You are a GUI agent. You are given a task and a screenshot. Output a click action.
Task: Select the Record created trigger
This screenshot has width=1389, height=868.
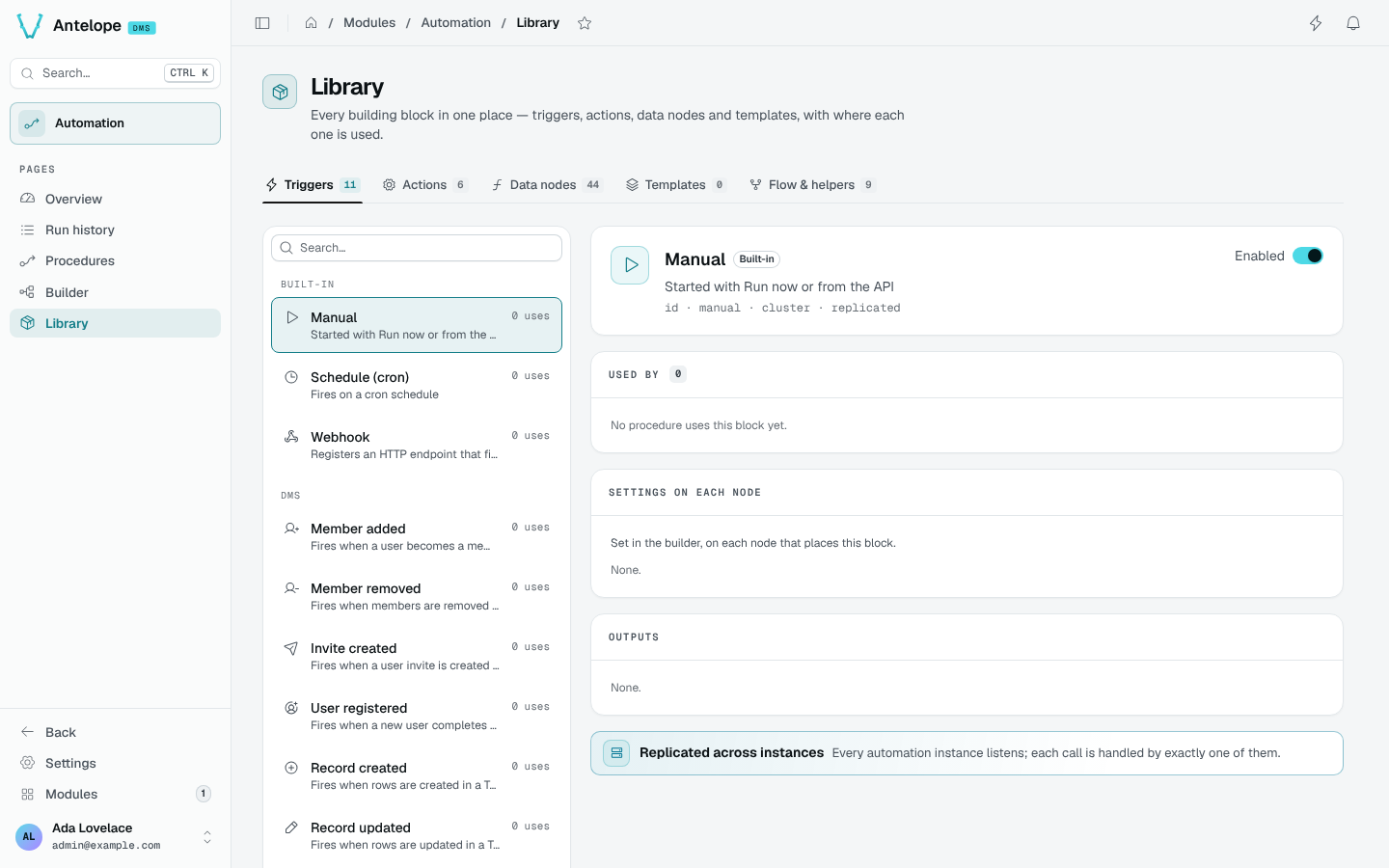pyautogui.click(x=417, y=775)
